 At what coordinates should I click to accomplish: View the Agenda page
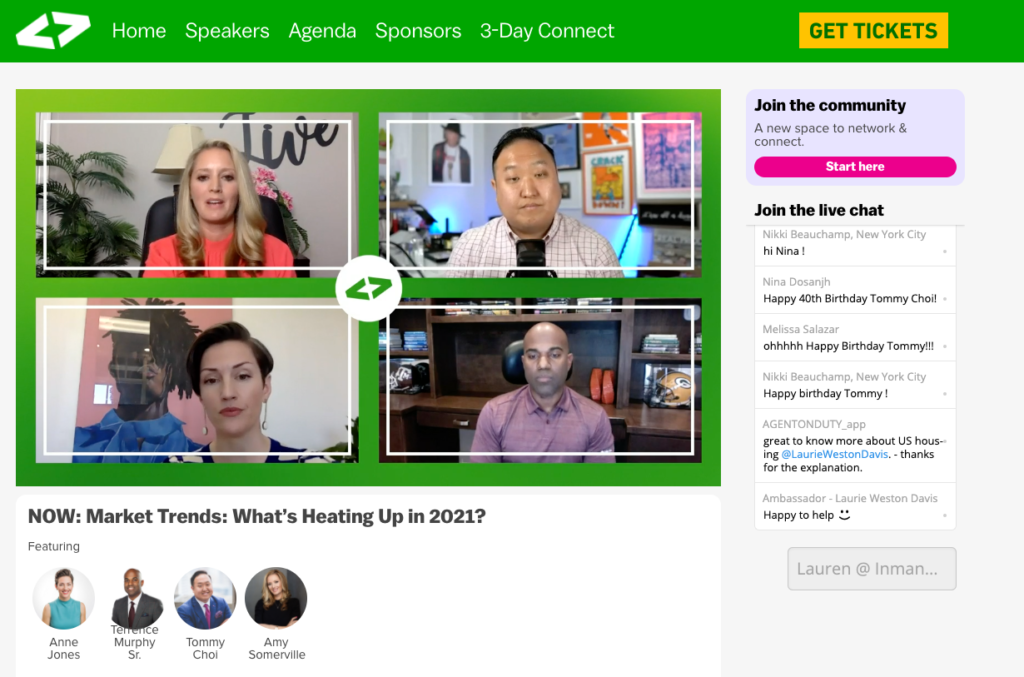(322, 31)
